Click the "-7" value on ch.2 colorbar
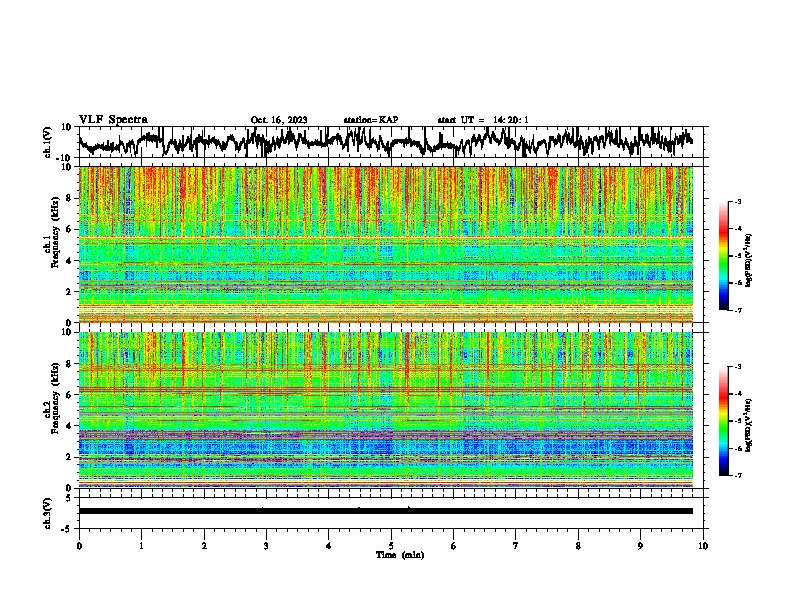 pos(738,475)
